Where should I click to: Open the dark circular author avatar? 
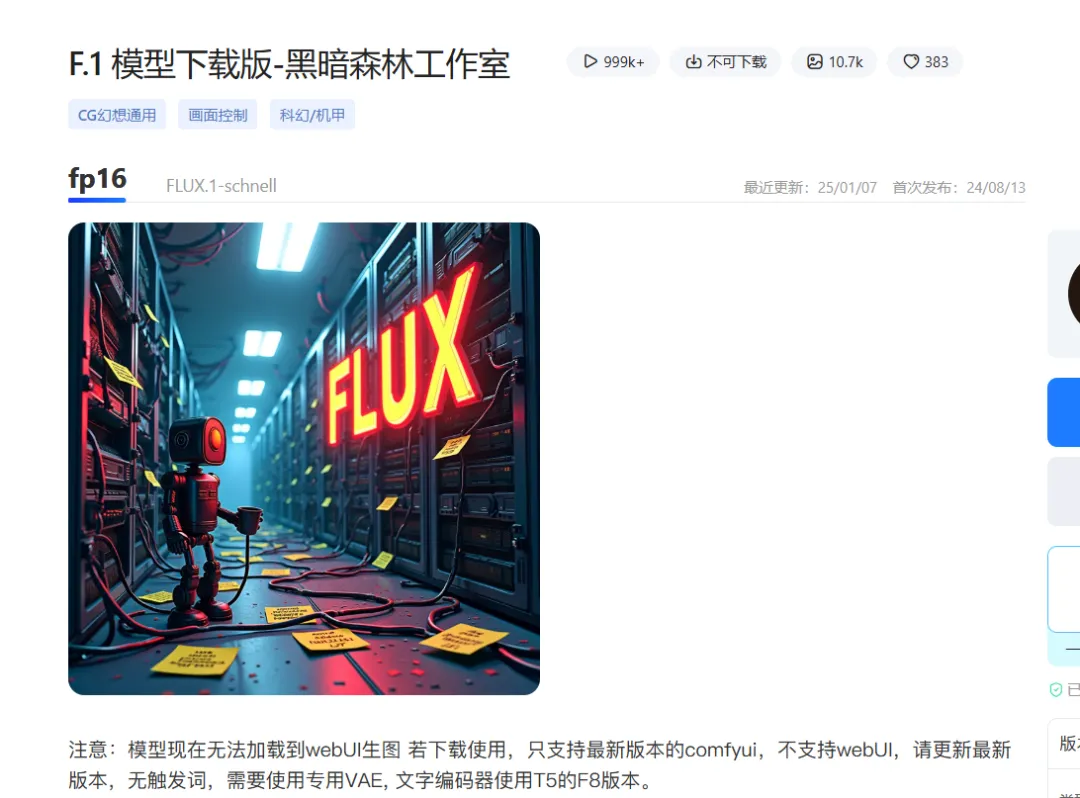pos(1074,294)
